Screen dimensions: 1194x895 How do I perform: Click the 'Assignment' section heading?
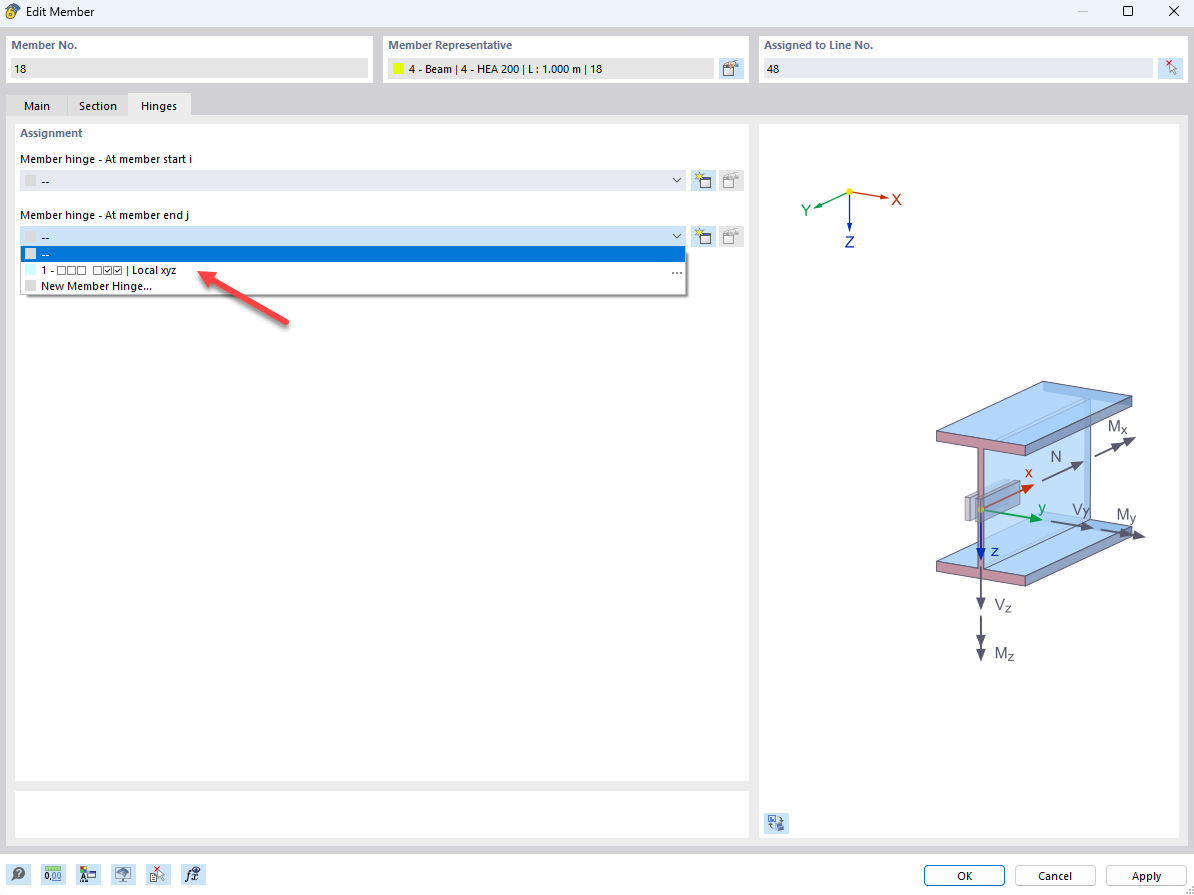[51, 133]
